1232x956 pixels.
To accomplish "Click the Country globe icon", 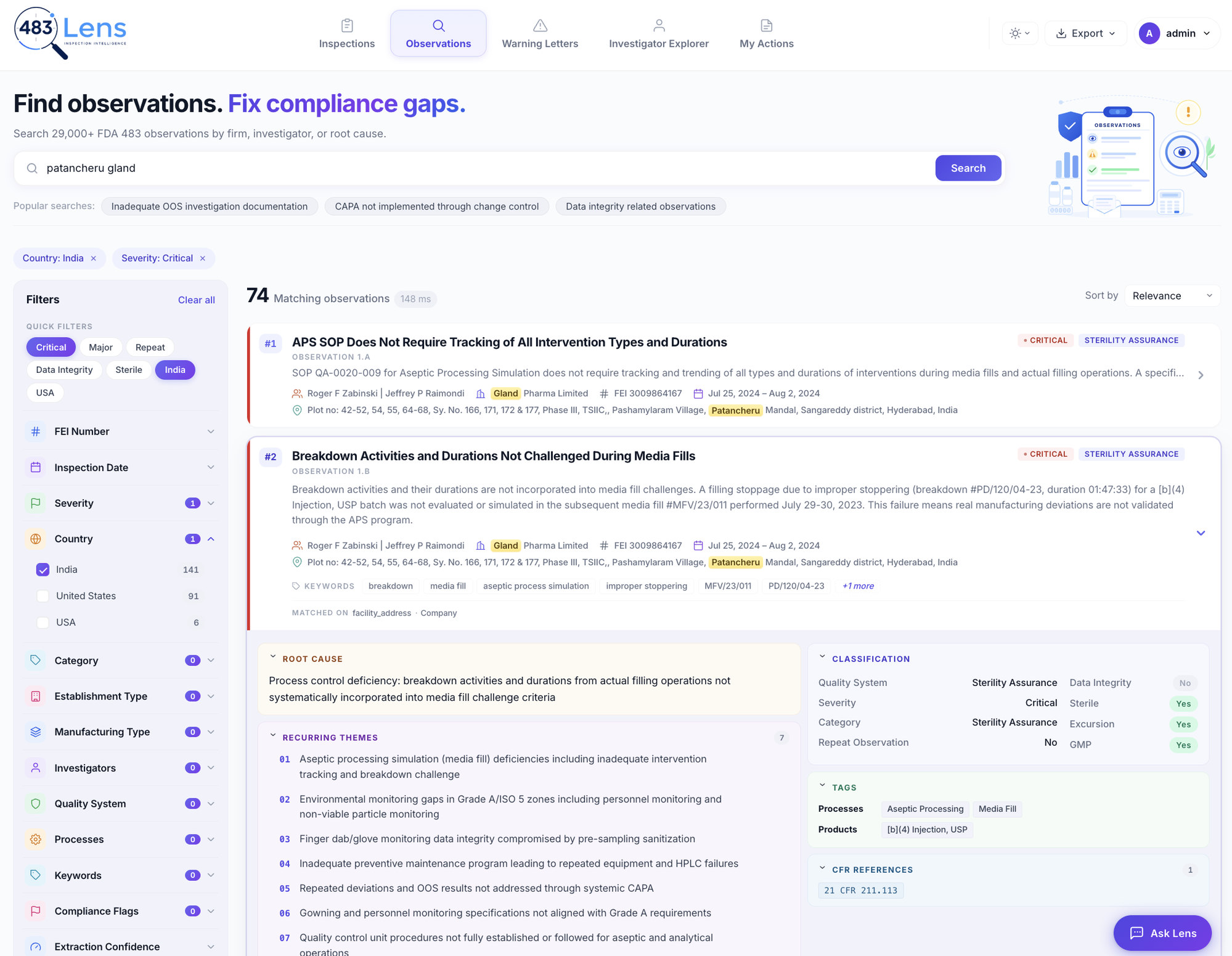I will tap(36, 539).
